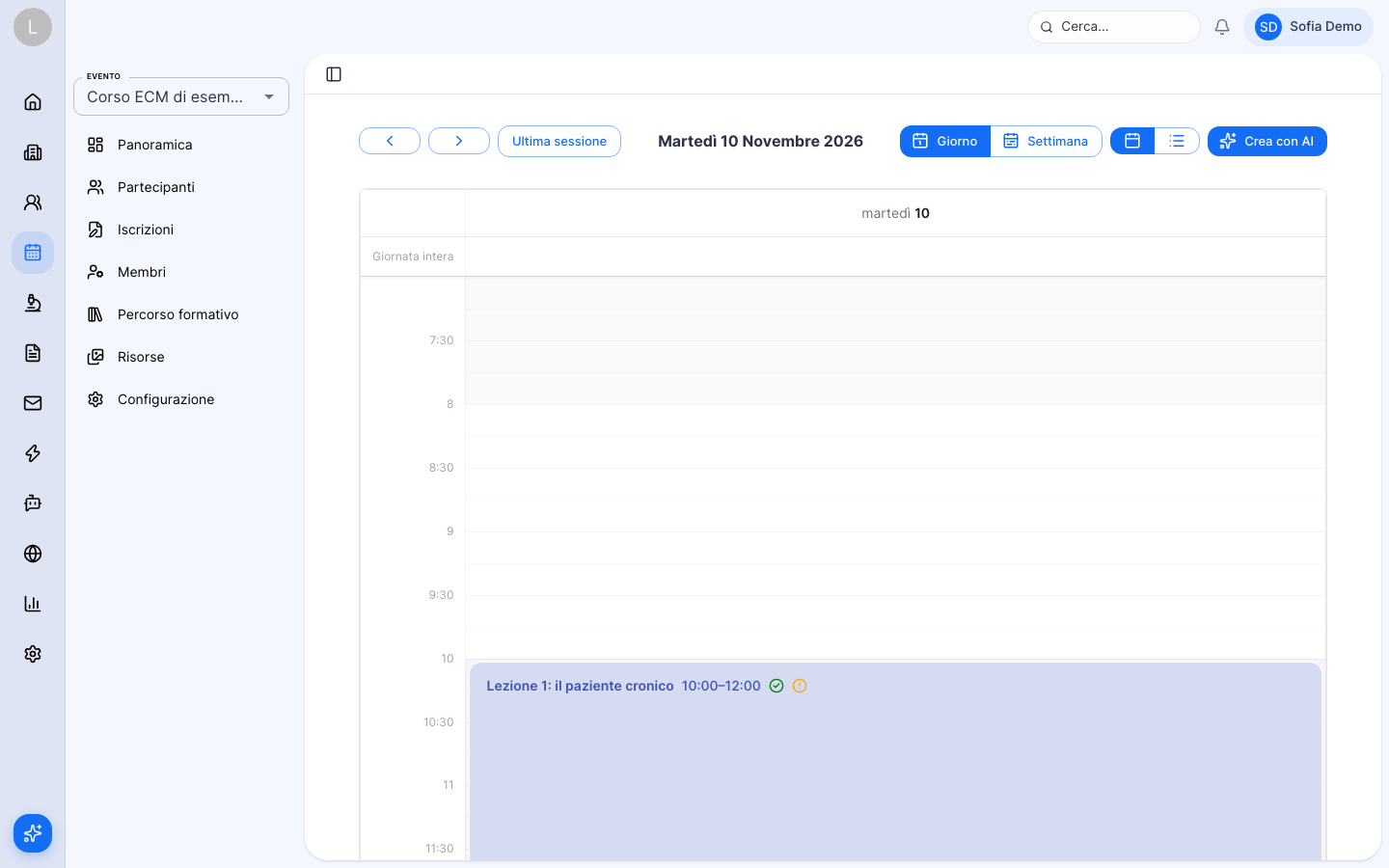The width and height of the screenshot is (1389, 868).
Task: Click the Risorse images icon
Action: pyautogui.click(x=95, y=357)
